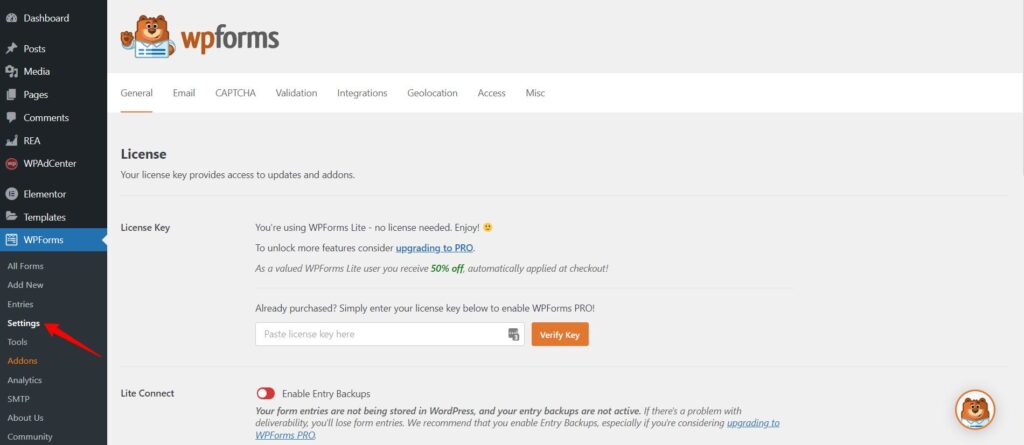Click the WPForms sidebar menu label

[x=44, y=240]
